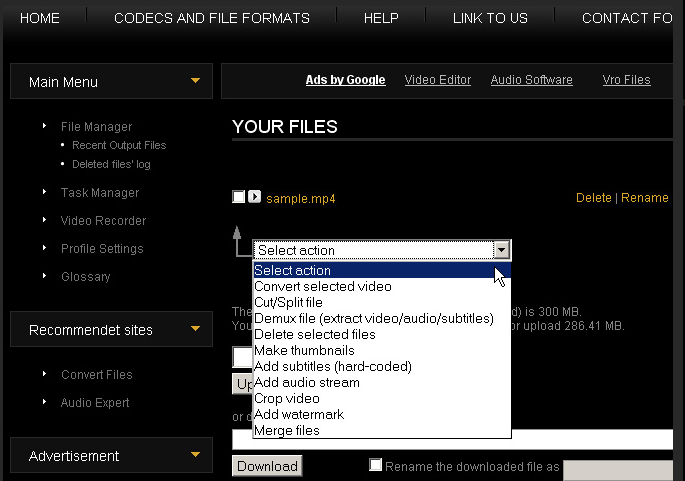
Task: Click the rename downloaded file text field
Action: click(618, 470)
